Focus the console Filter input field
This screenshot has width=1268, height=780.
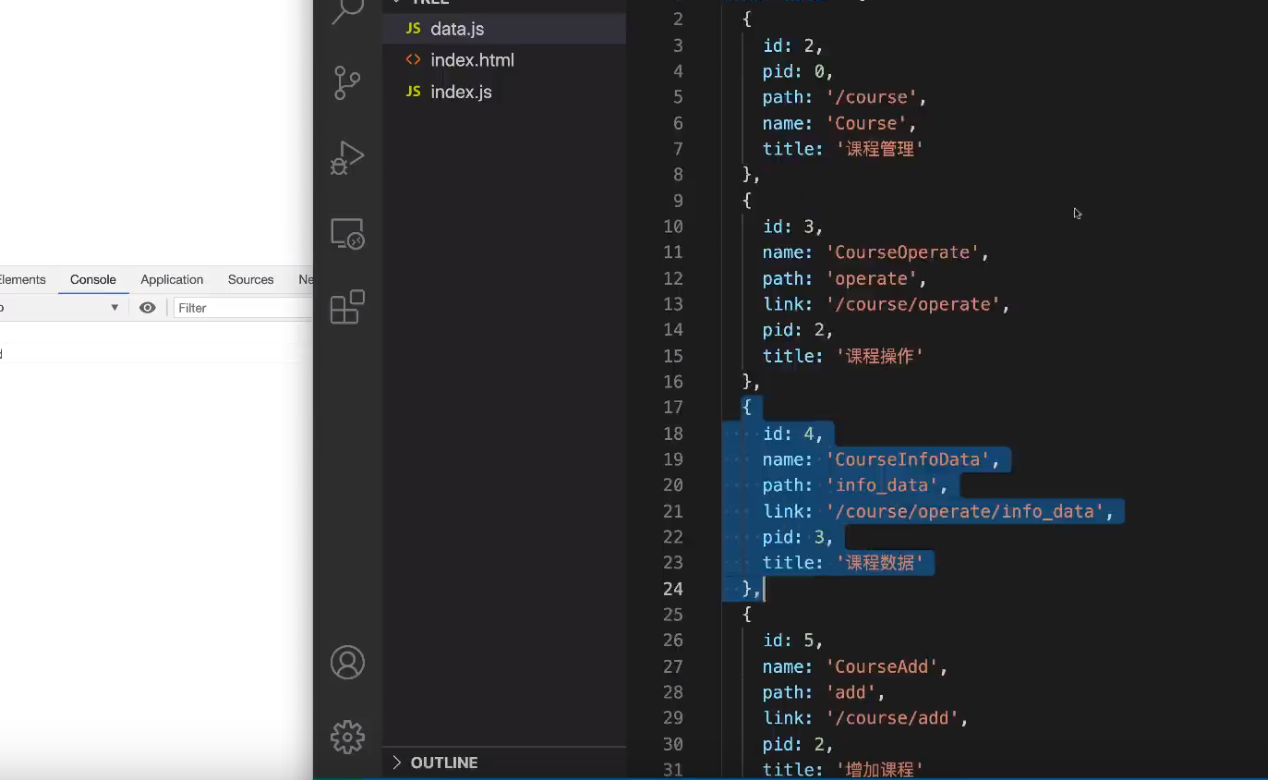tap(243, 308)
